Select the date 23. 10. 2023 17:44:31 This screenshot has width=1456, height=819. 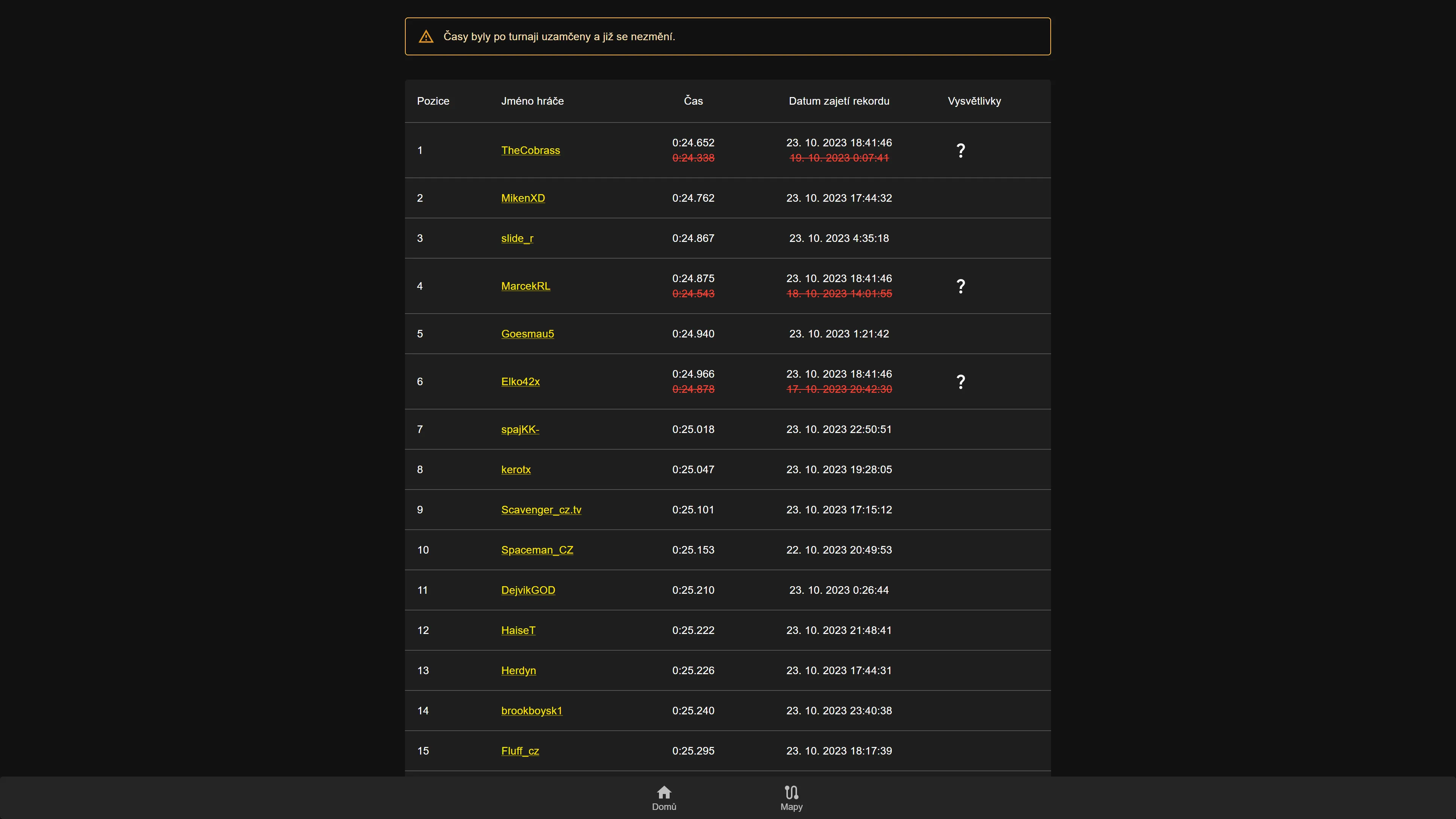pyautogui.click(x=839, y=670)
